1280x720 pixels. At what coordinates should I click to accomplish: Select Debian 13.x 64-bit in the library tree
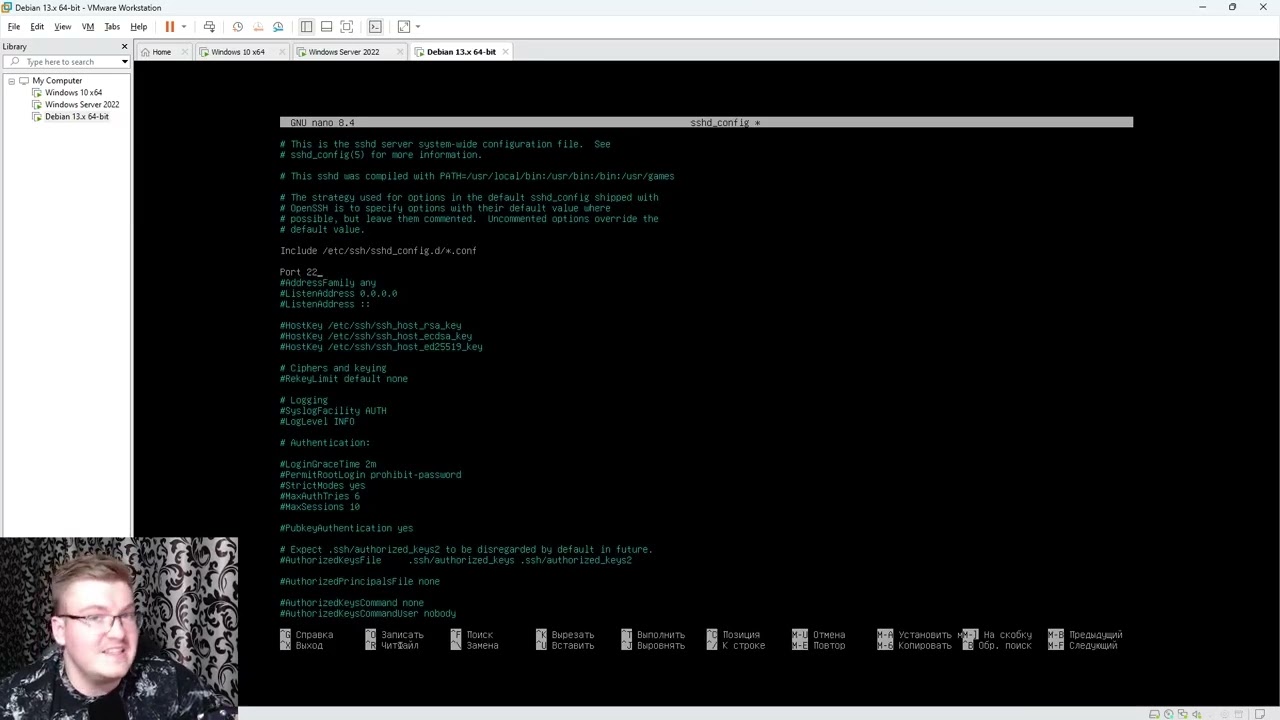tap(77, 117)
